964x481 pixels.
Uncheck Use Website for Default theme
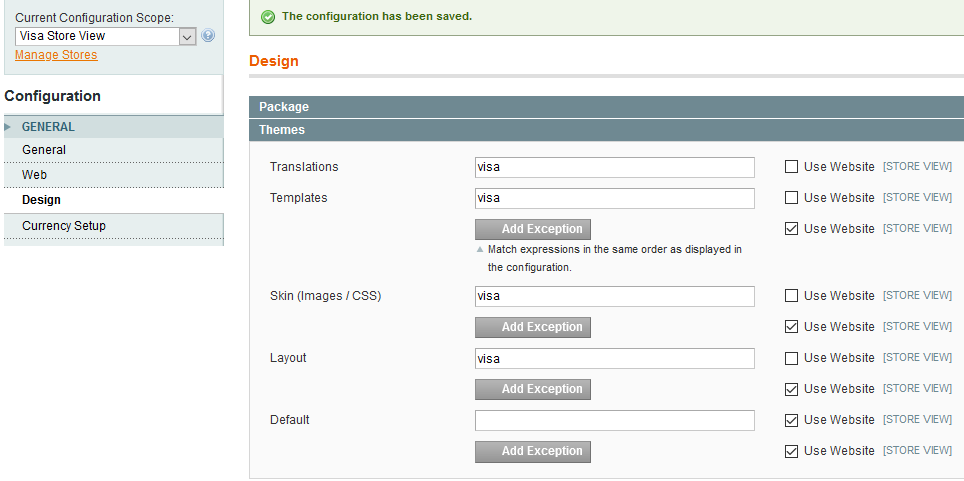tap(792, 420)
